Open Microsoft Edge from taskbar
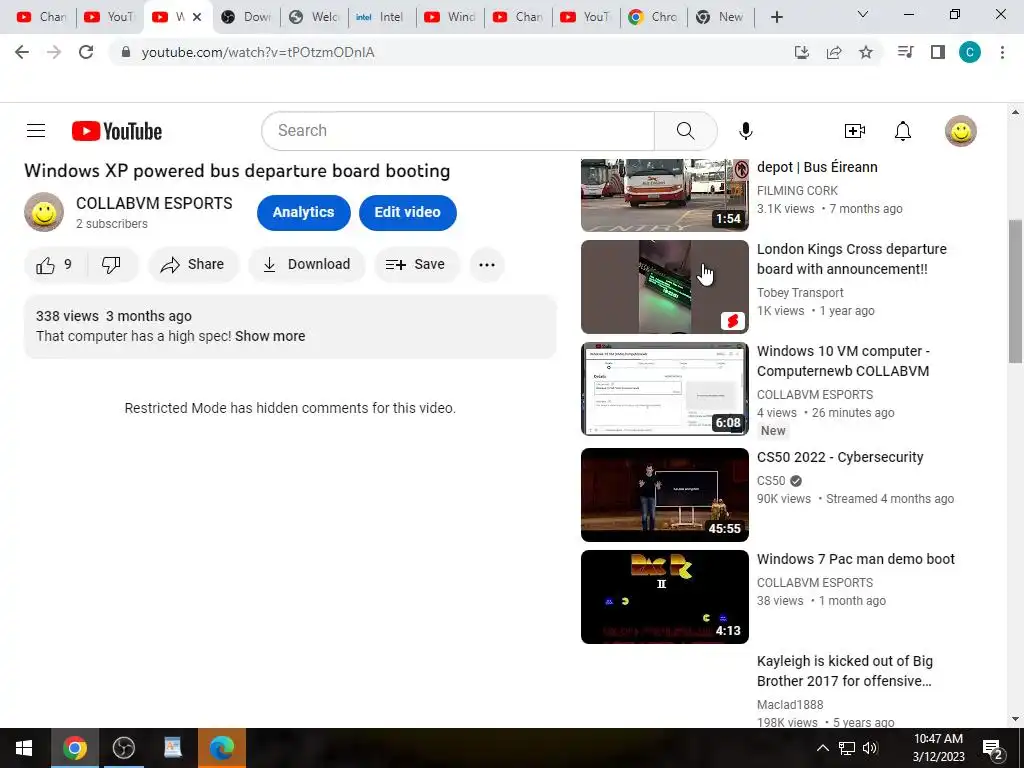1024x768 pixels. coord(222,748)
